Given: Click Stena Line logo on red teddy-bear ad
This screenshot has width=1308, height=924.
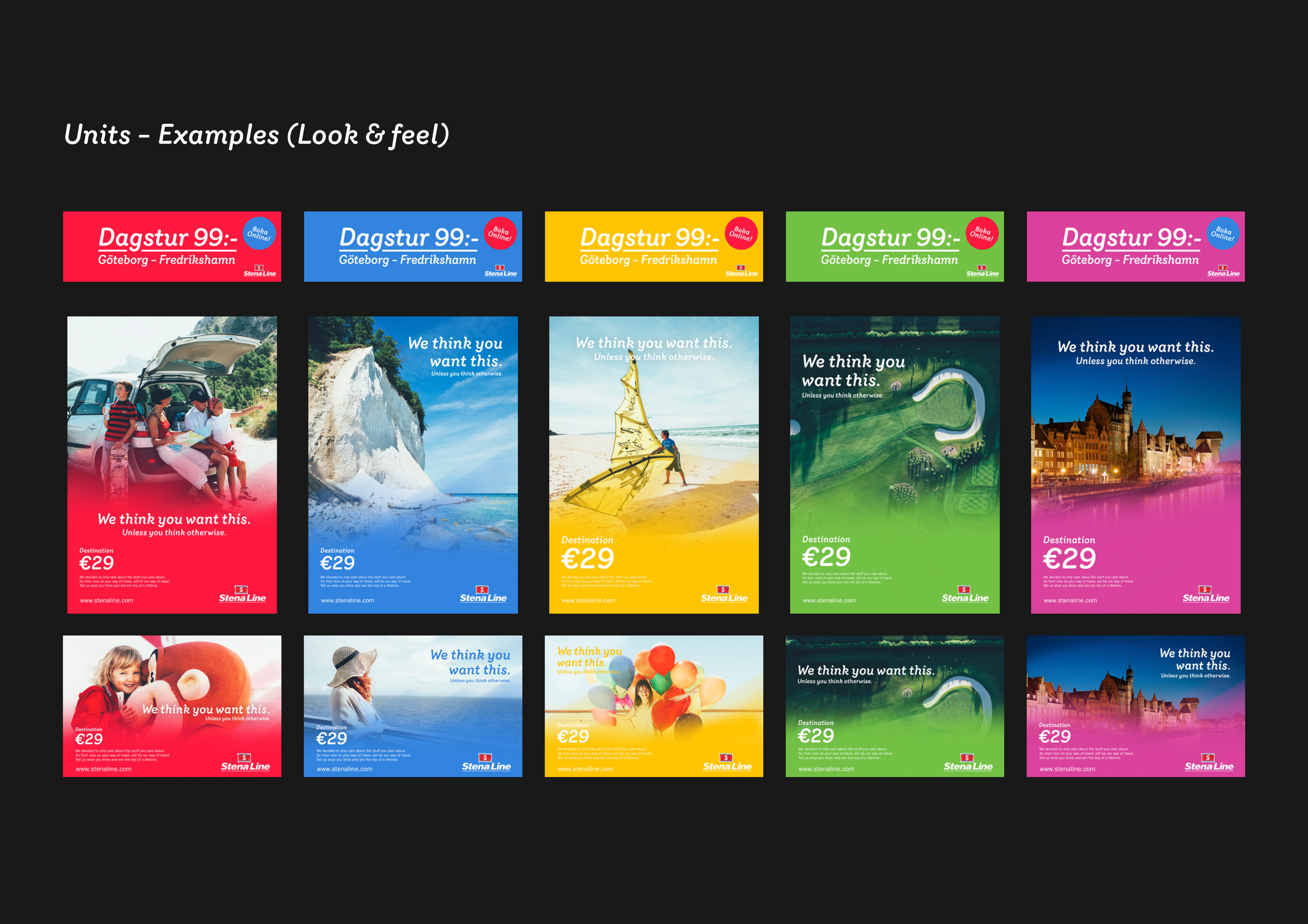Looking at the screenshot, I should (245, 763).
